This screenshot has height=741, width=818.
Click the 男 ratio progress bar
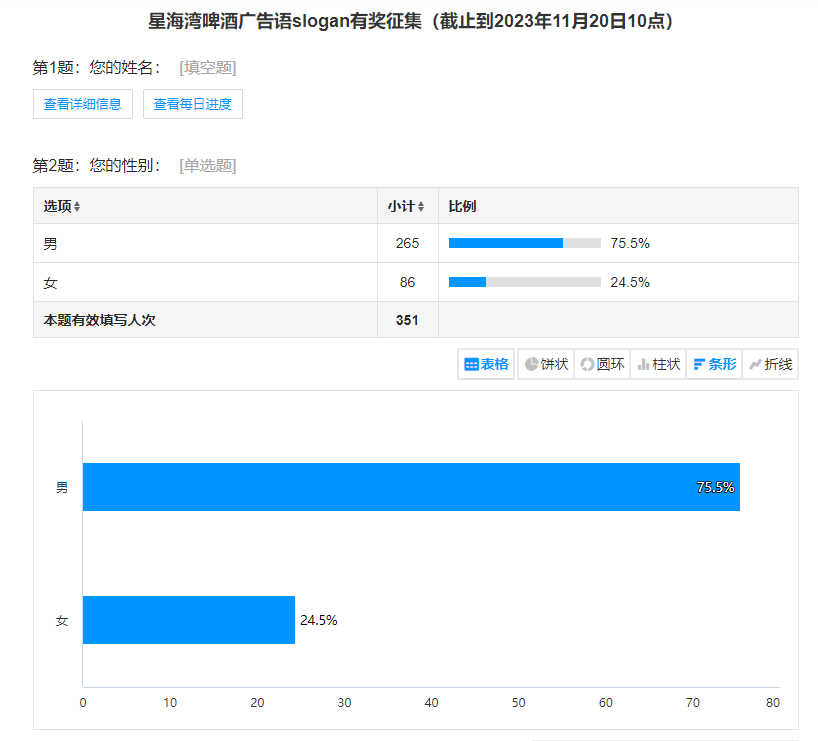[x=525, y=243]
